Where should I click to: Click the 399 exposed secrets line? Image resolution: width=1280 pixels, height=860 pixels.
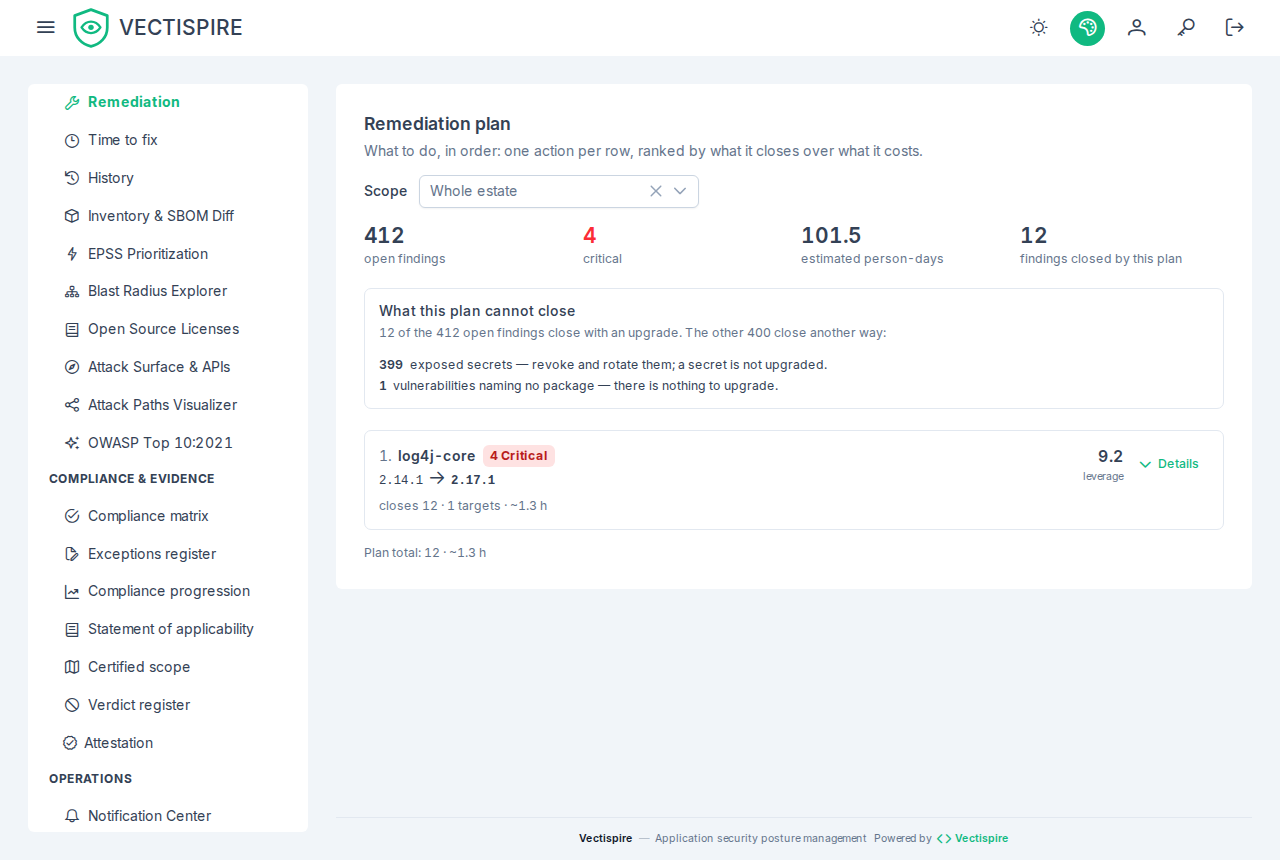pyautogui.click(x=603, y=365)
